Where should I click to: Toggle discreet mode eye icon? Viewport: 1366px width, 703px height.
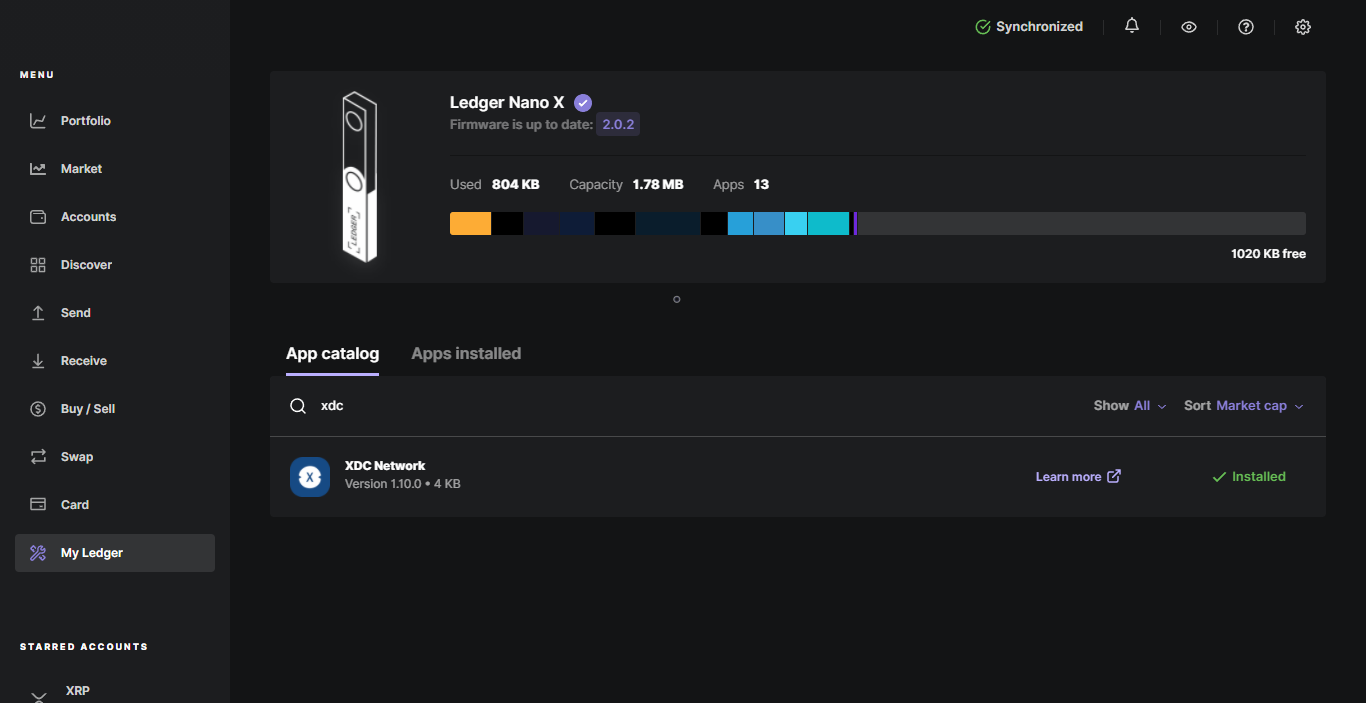(1188, 27)
